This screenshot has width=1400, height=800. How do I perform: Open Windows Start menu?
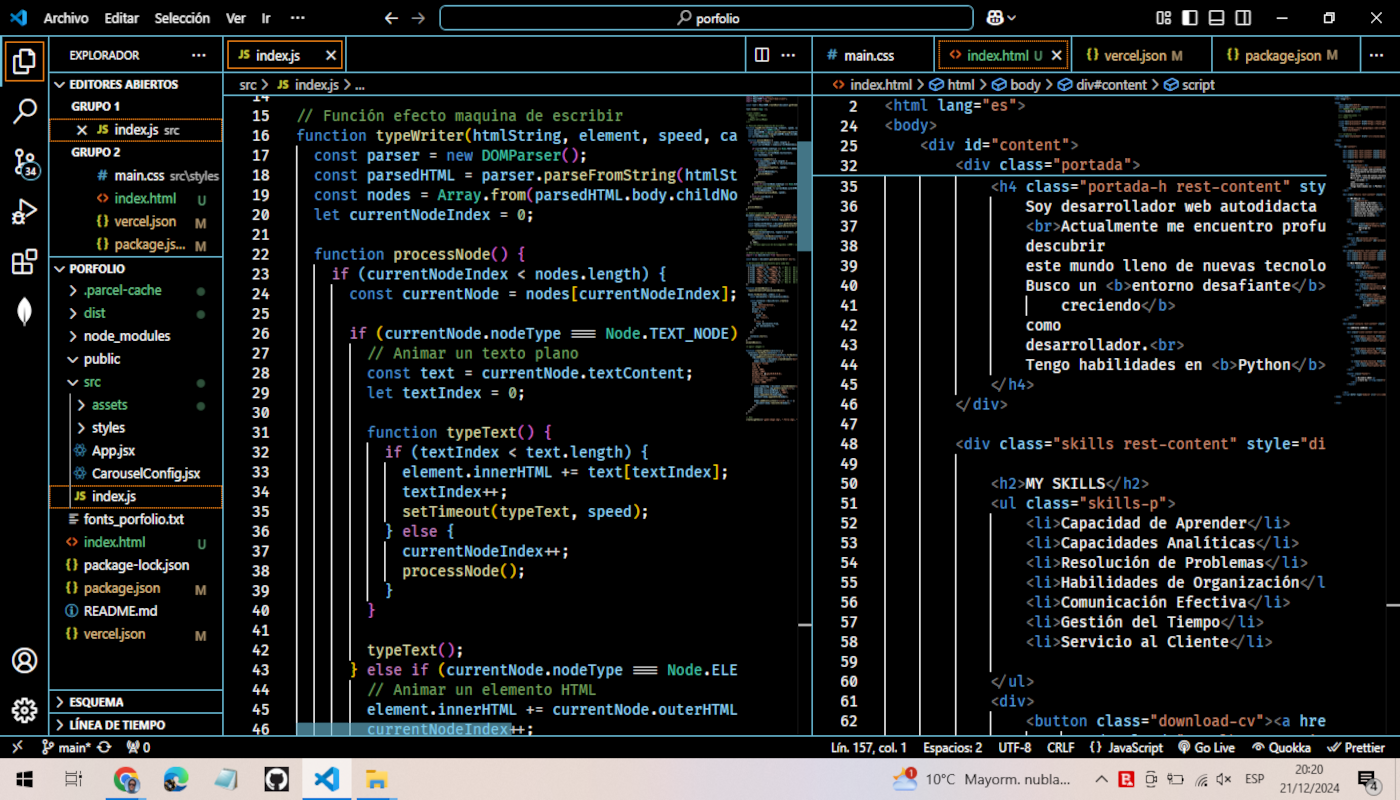[x=24, y=779]
